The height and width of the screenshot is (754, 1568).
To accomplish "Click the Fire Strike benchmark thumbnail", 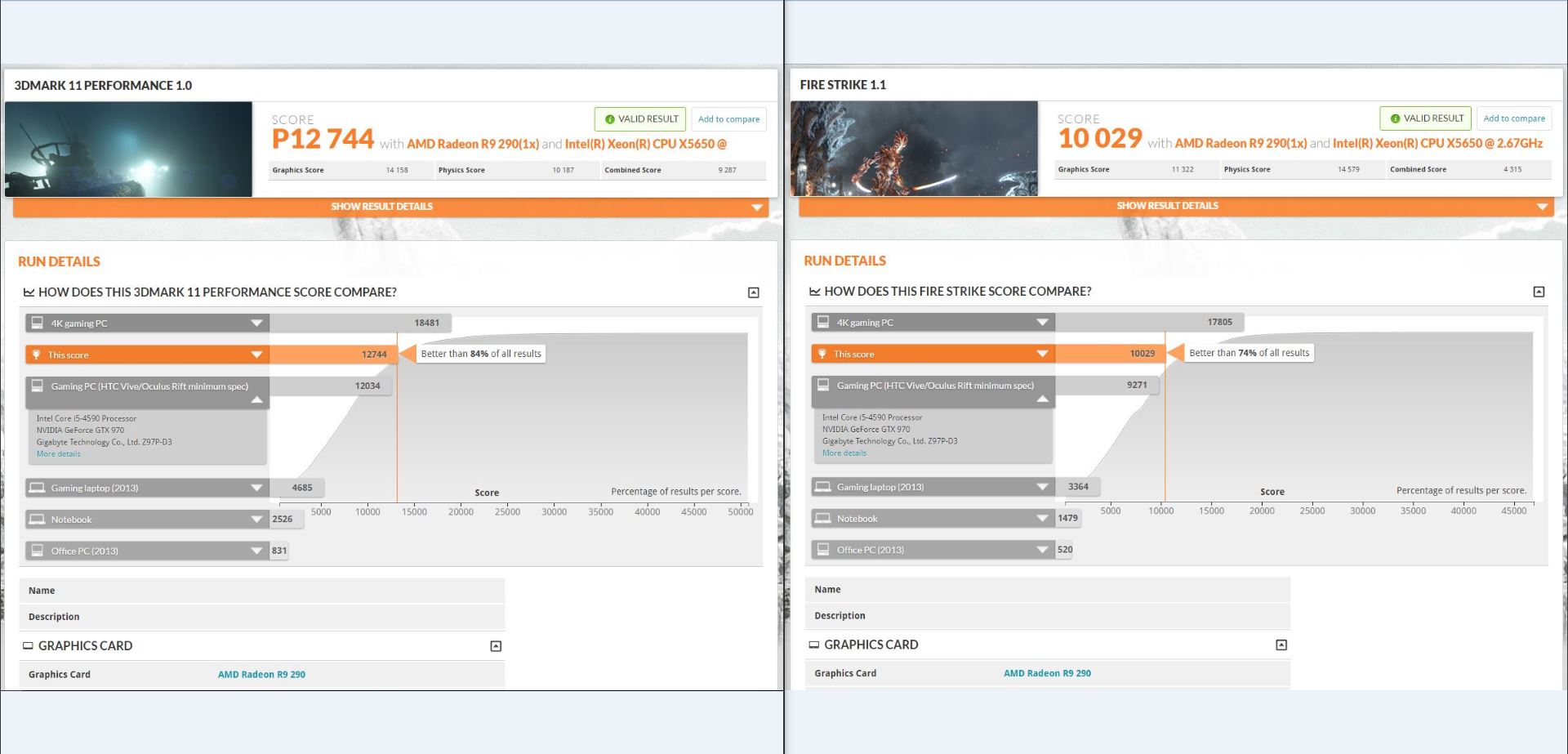I will pos(914,148).
